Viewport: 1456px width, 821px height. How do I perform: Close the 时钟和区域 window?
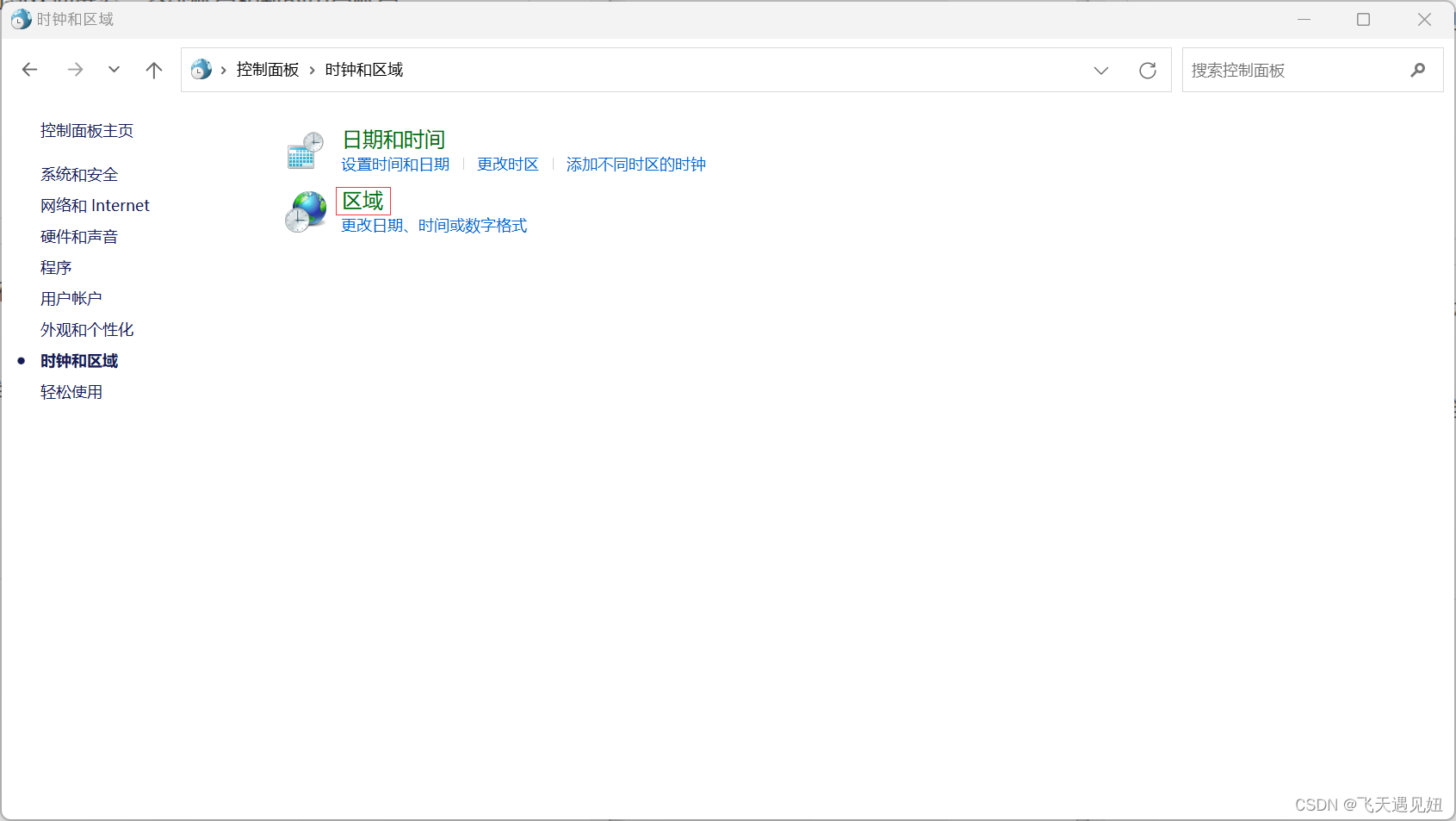click(1424, 19)
